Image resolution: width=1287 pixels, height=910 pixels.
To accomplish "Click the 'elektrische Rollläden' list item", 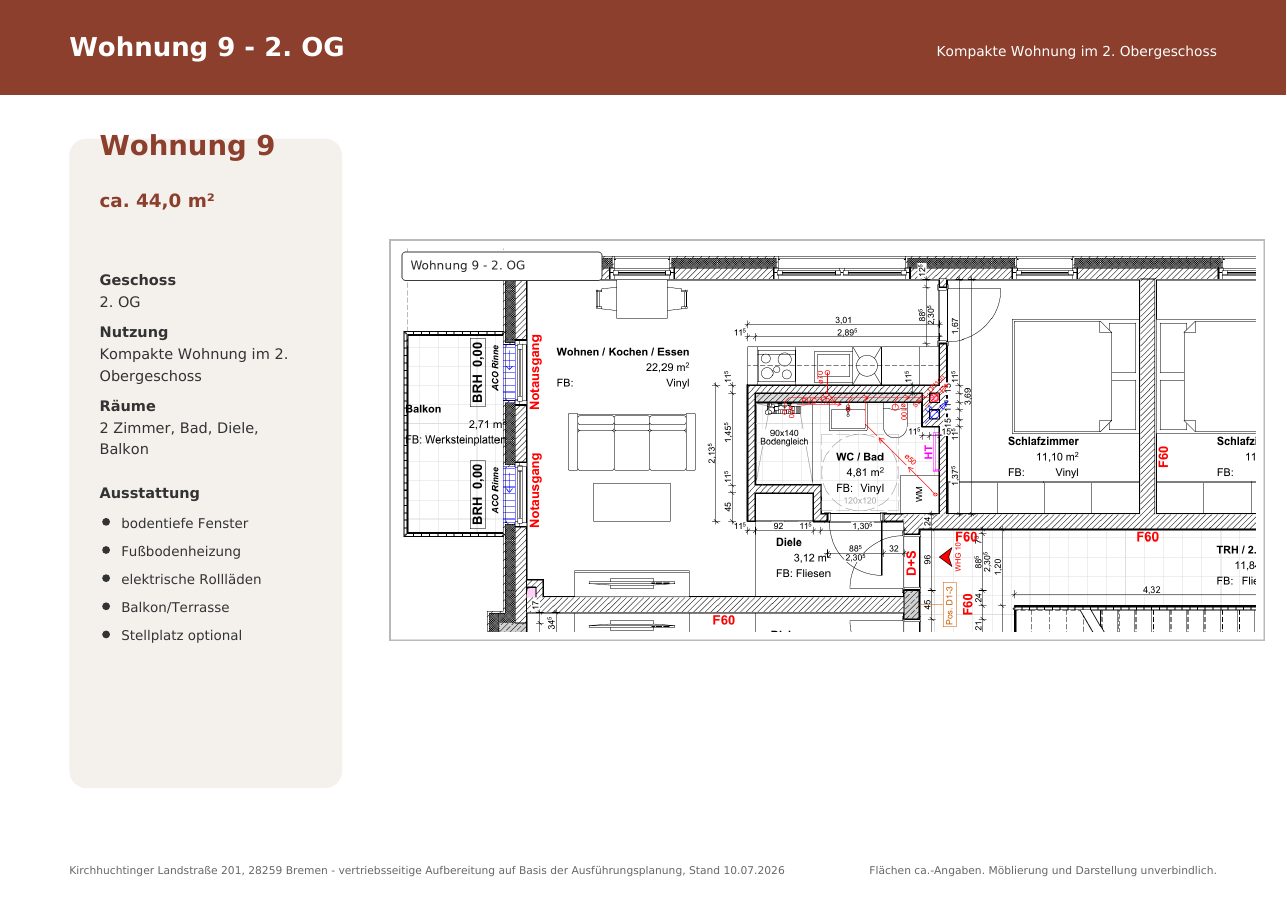I will tap(191, 579).
